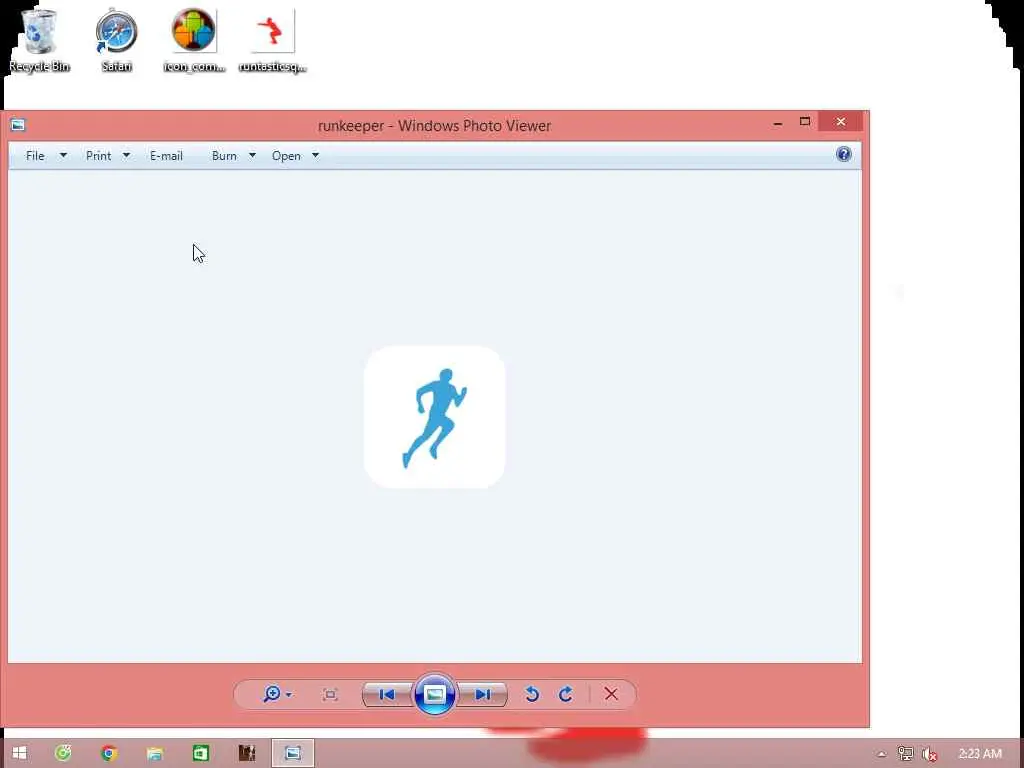Screen dimensions: 1024x768
Task: Open the Open menu
Action: click(x=286, y=155)
